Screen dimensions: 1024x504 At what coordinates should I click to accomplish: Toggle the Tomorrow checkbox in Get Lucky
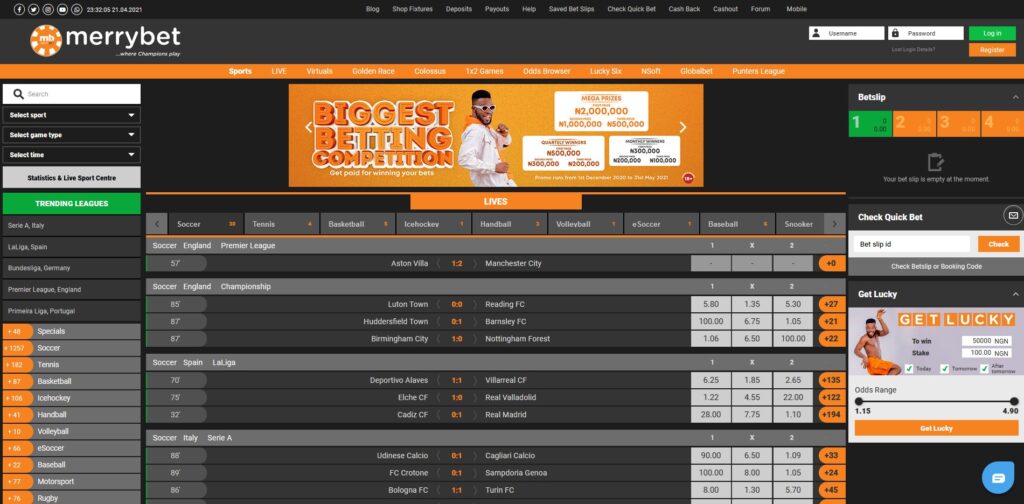tap(944, 369)
